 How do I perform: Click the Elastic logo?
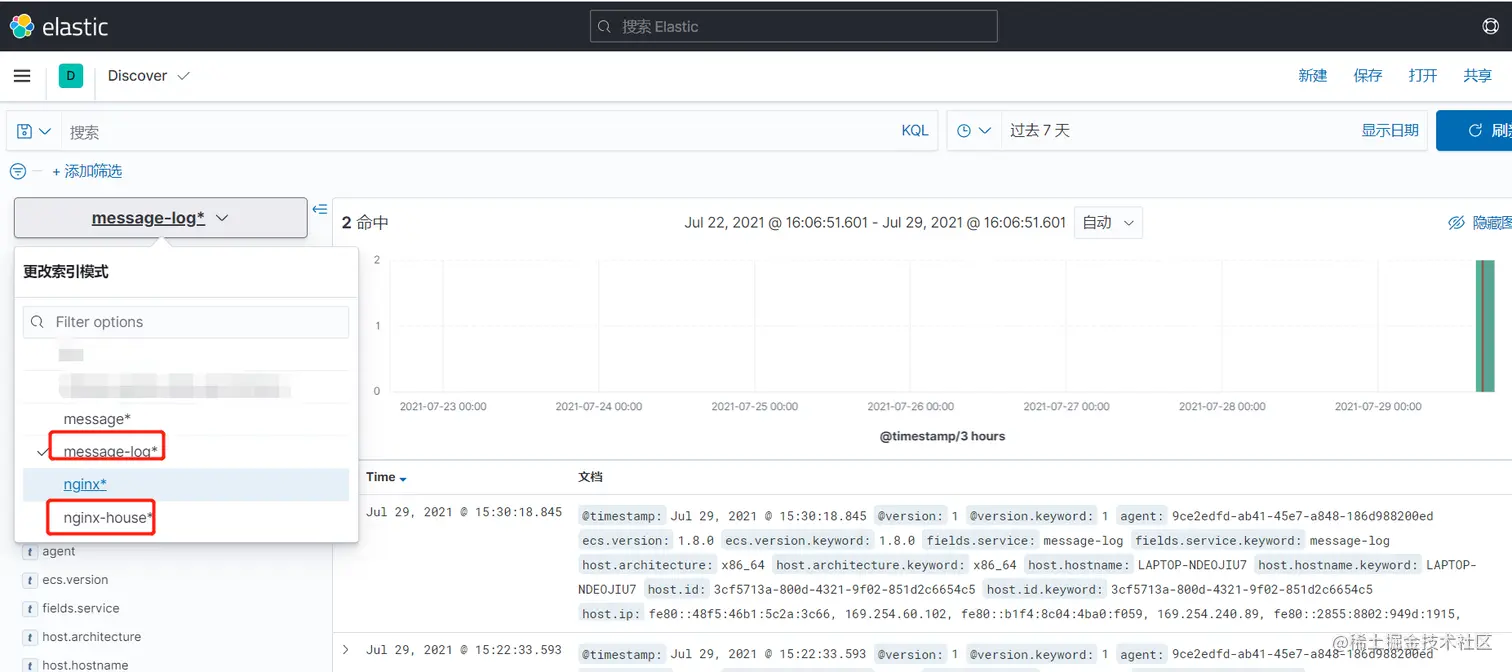pos(59,26)
